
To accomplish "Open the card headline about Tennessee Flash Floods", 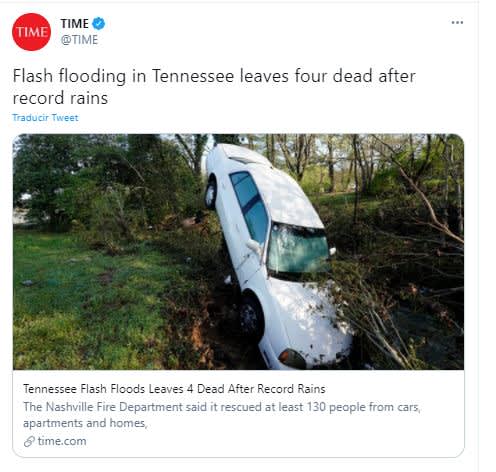I will point(174,389).
